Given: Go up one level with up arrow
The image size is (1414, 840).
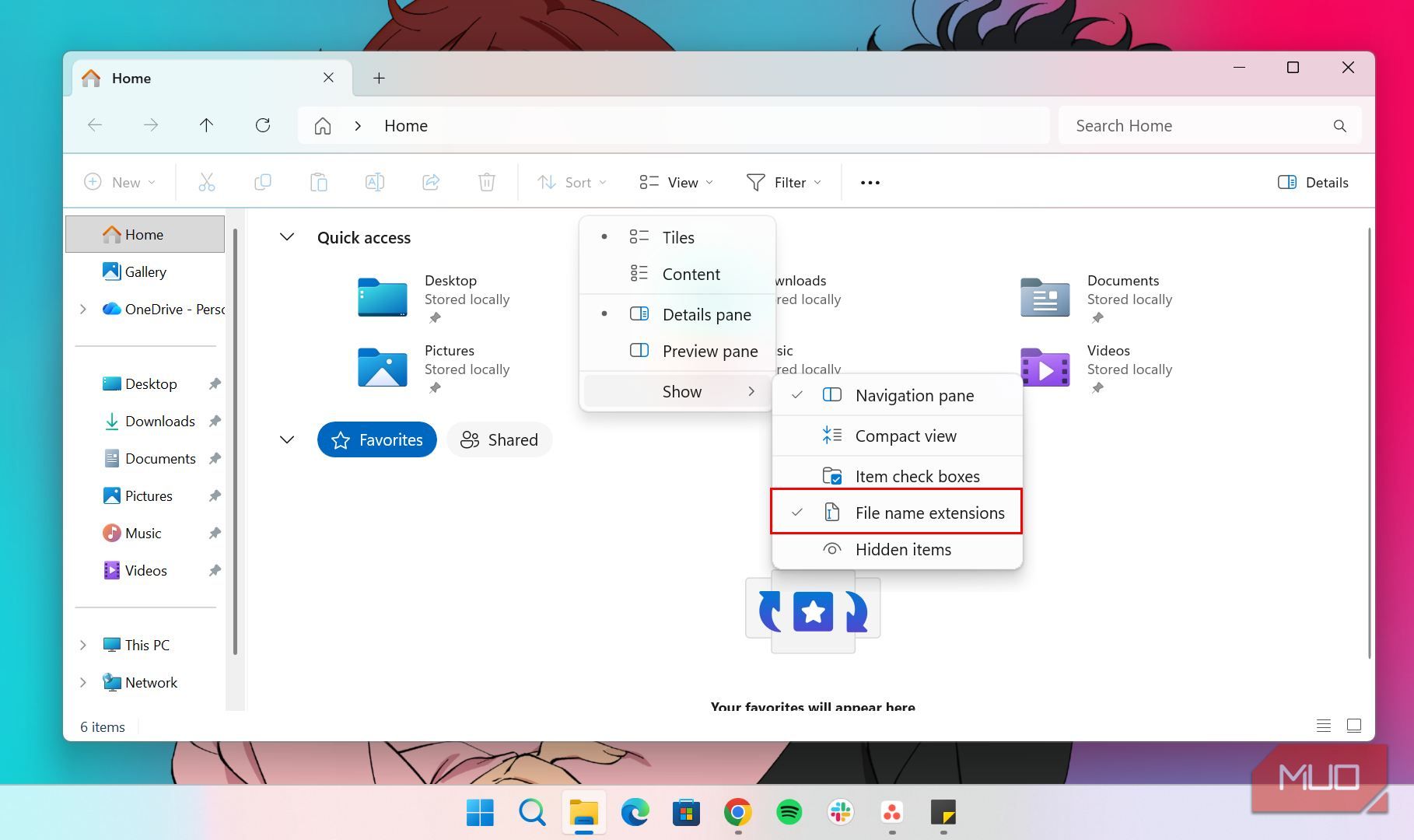Looking at the screenshot, I should pos(206,125).
